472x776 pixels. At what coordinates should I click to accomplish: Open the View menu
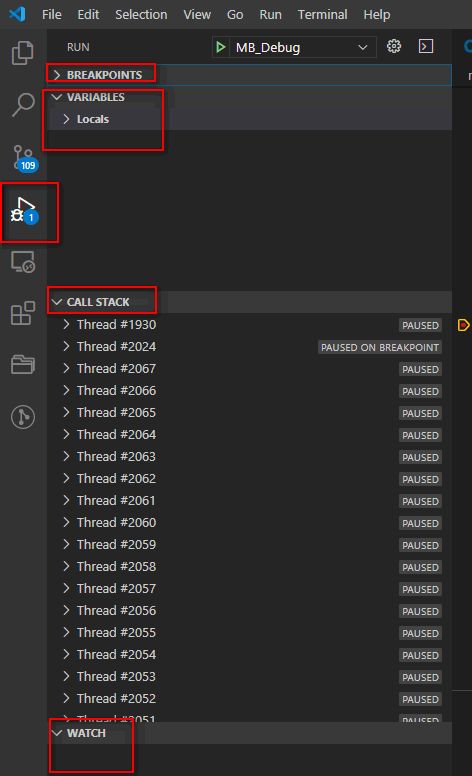pos(197,14)
